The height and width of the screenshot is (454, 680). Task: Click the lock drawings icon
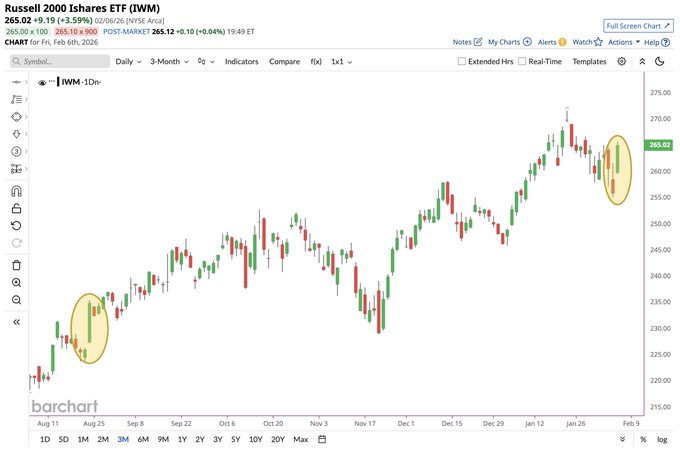coord(16,209)
